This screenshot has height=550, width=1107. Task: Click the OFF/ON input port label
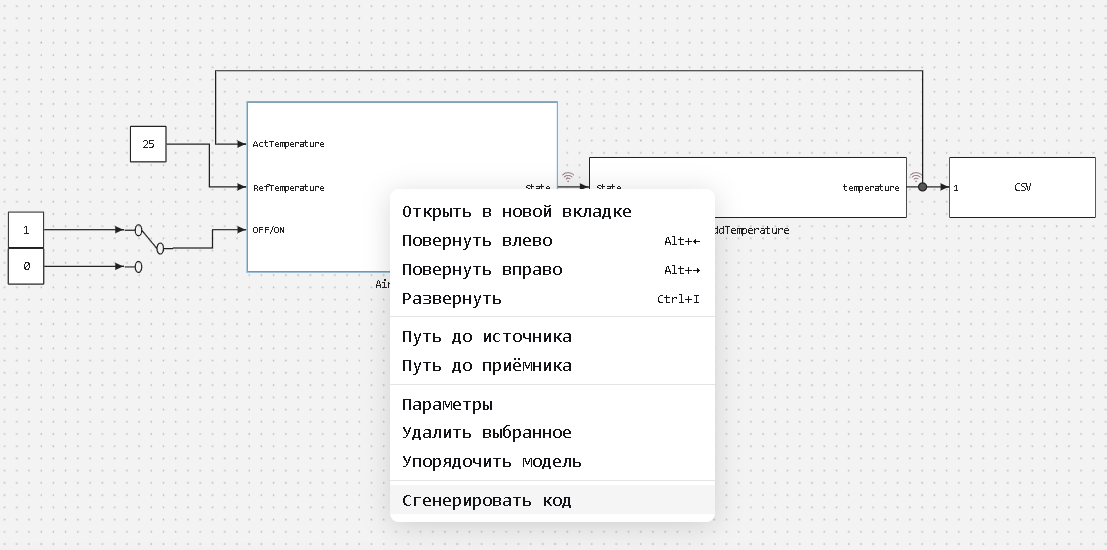pos(268,230)
